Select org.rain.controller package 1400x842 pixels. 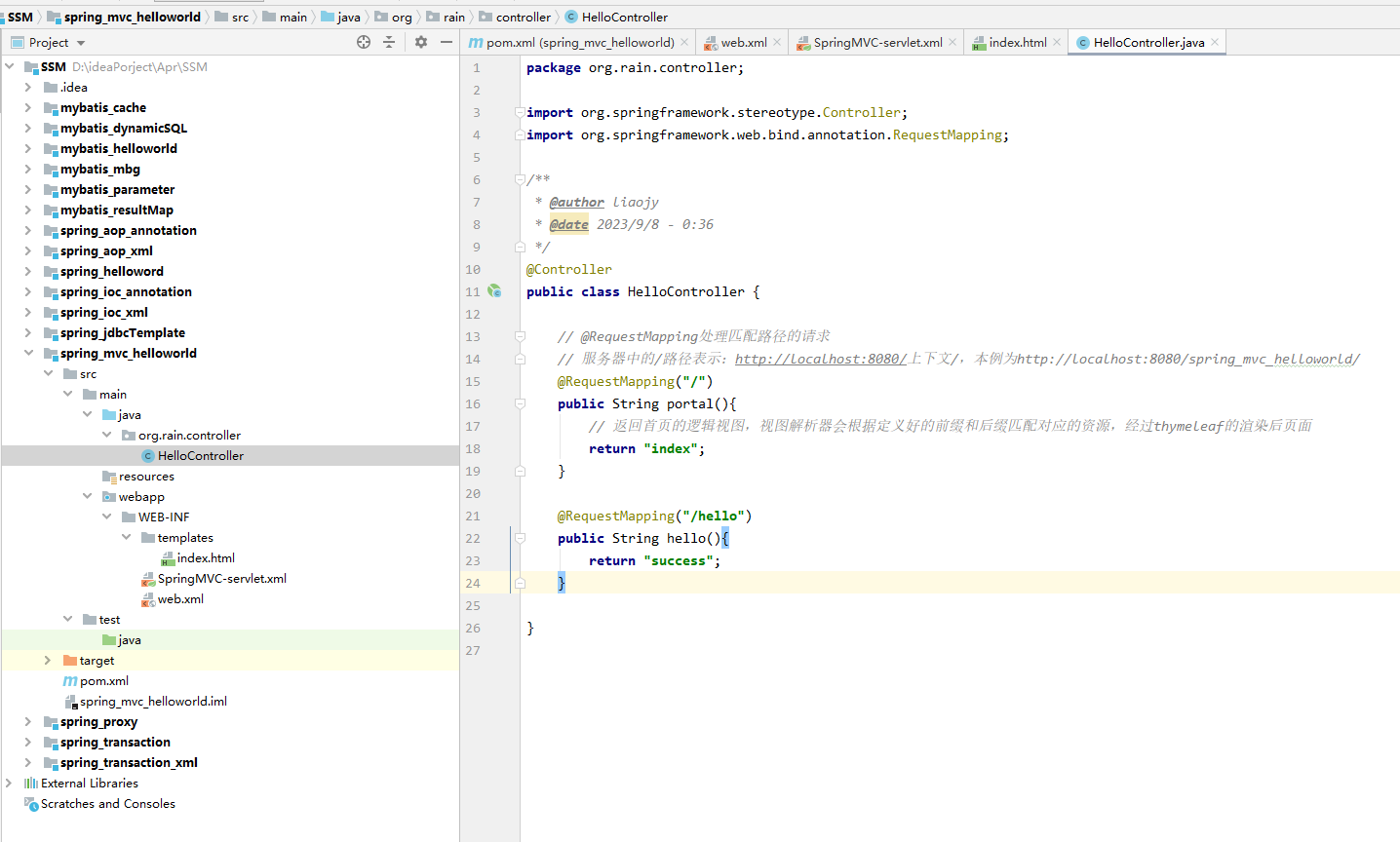click(x=181, y=435)
